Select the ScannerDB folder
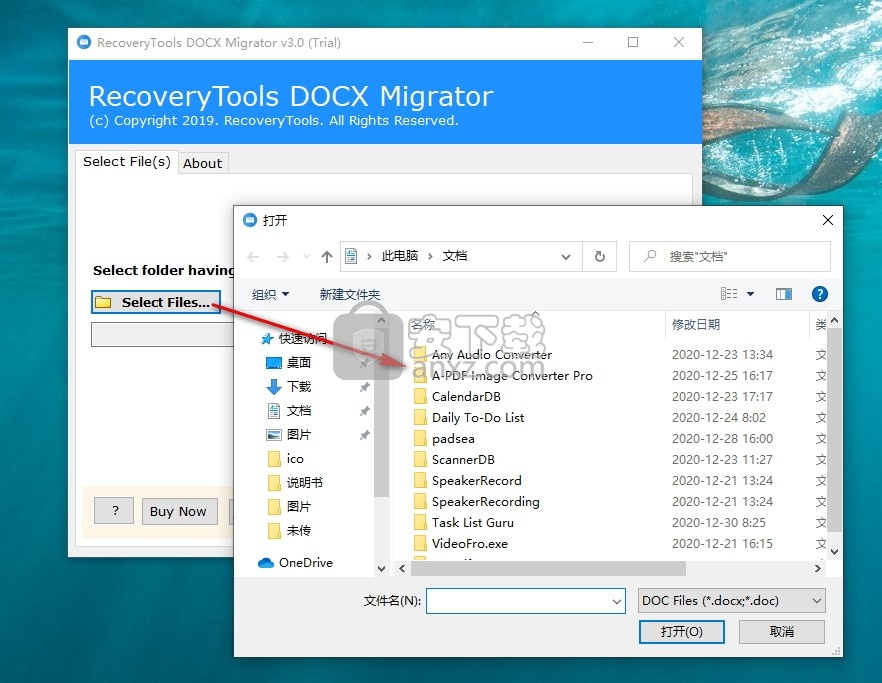The height and width of the screenshot is (683, 882). coord(463,460)
